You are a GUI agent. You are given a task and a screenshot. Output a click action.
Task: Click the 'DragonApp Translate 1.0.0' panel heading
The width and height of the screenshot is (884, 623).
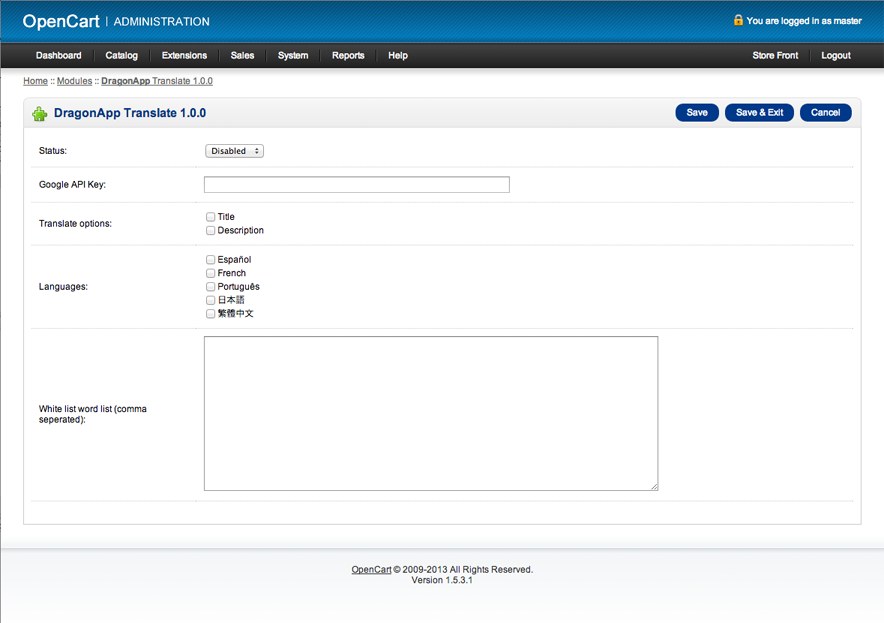point(130,113)
